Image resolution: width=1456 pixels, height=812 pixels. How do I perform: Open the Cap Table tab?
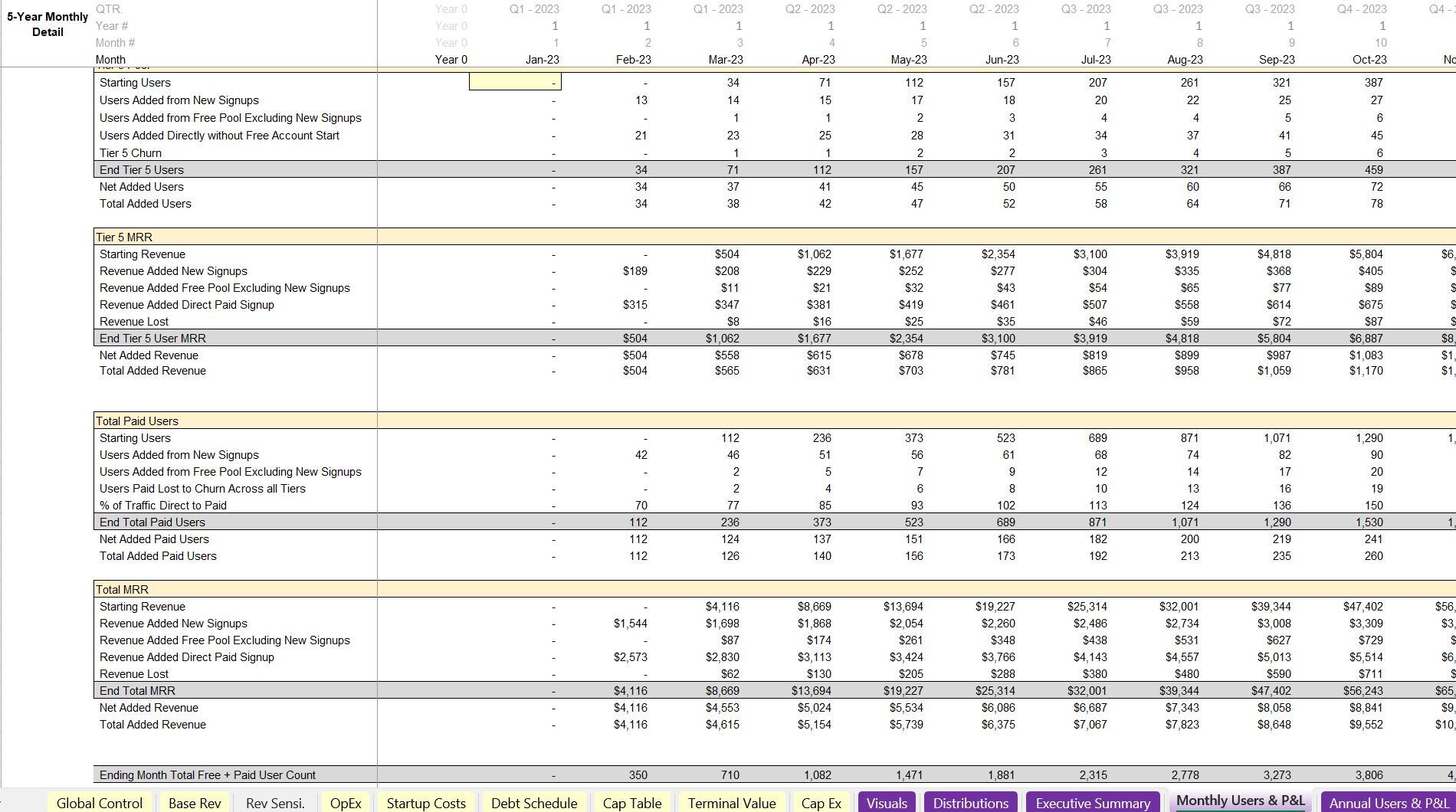coord(632,803)
